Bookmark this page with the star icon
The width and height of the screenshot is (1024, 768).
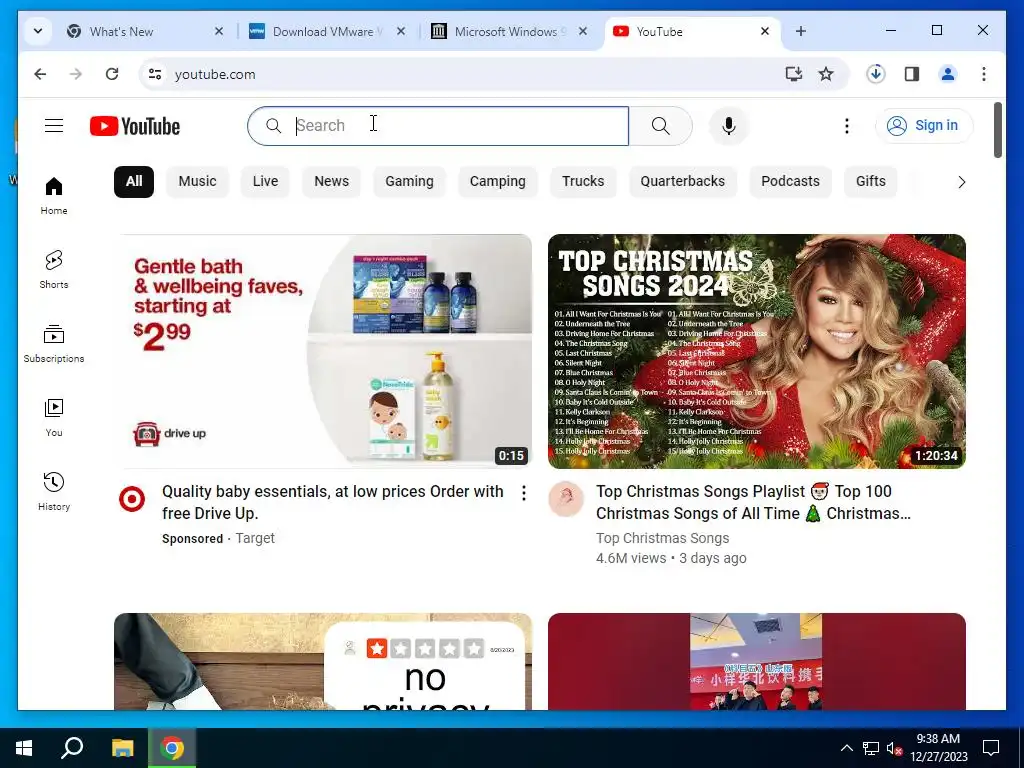pos(826,74)
